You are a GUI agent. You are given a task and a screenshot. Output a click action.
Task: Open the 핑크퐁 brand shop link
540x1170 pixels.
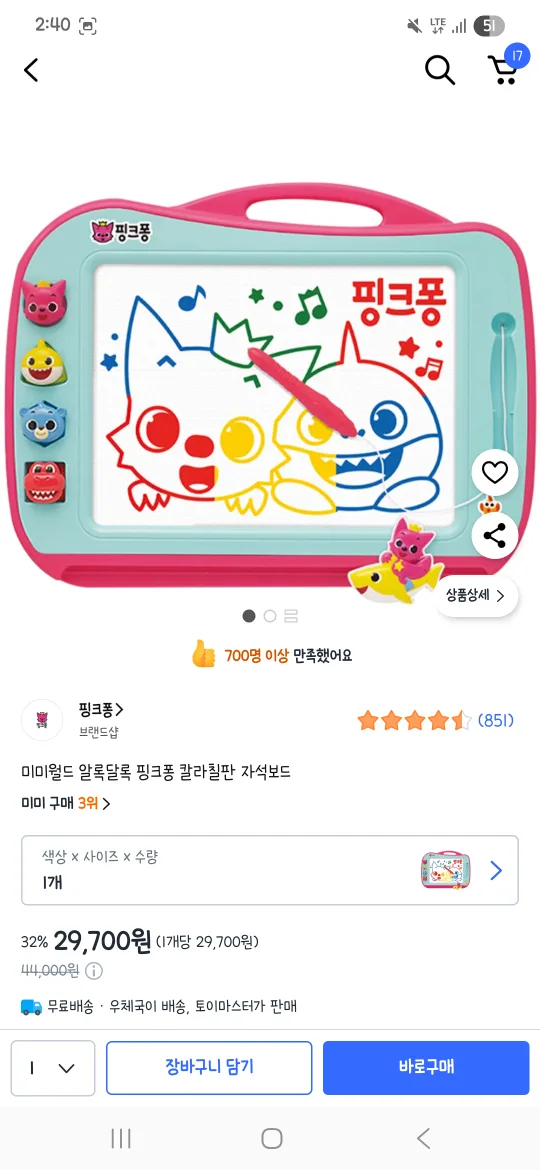(101, 709)
